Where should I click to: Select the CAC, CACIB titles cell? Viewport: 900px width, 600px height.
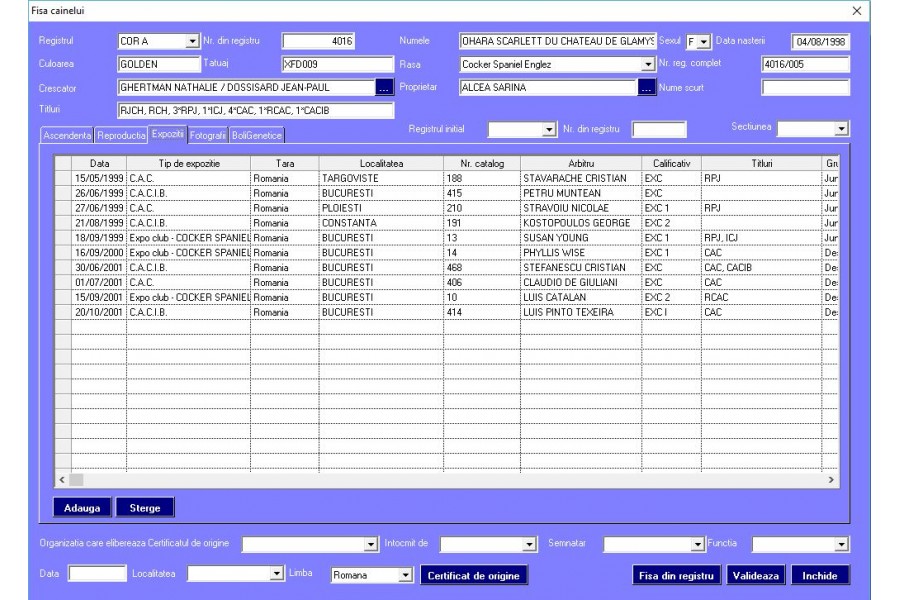tap(762, 268)
